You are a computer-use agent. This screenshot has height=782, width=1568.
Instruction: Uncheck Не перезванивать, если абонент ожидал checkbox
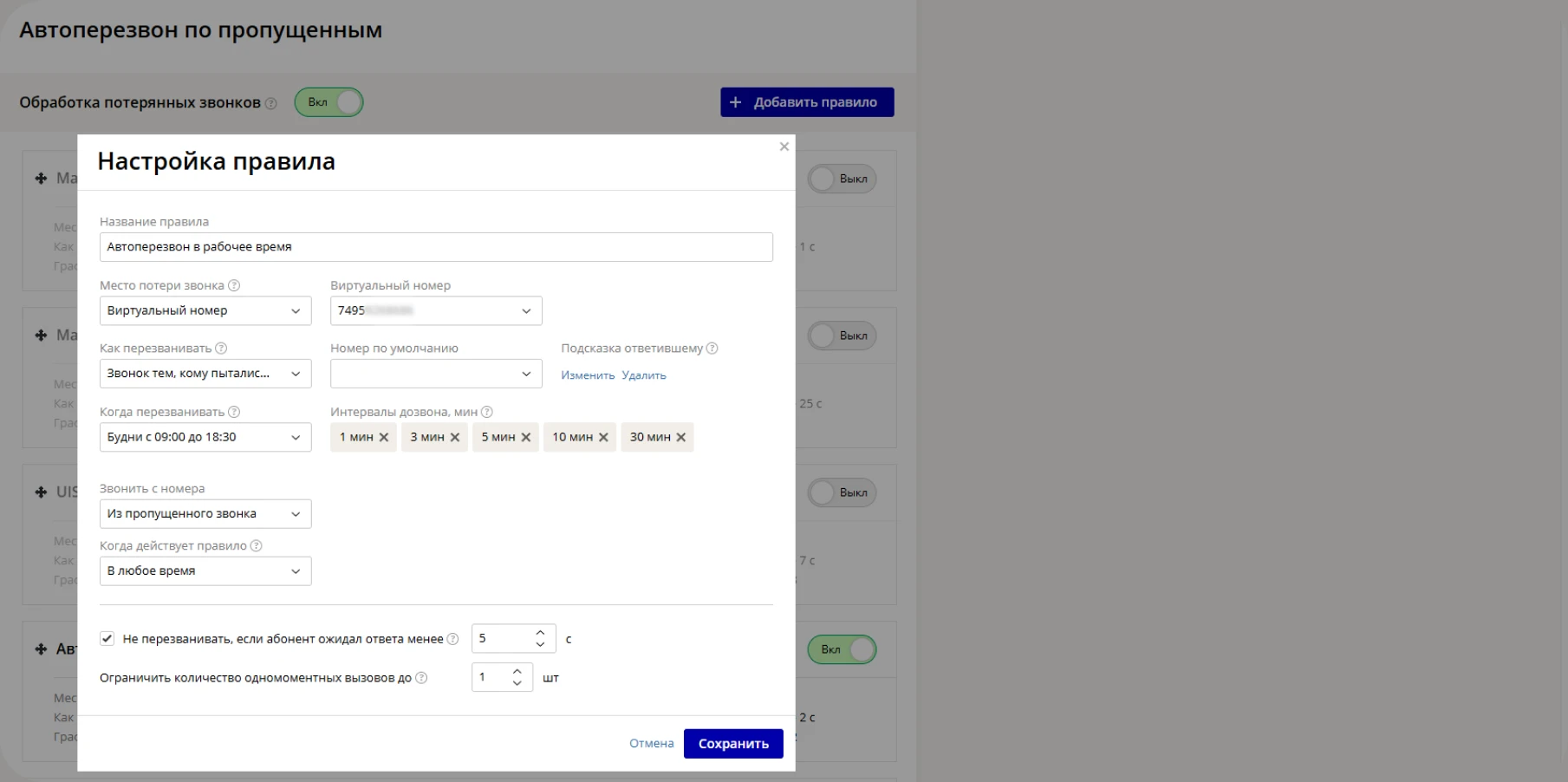click(107, 639)
